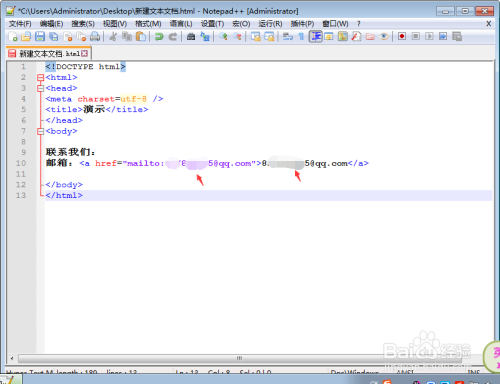500x384 pixels.
Task: Toggle word wrap toolbar icon
Action: coord(287,36)
